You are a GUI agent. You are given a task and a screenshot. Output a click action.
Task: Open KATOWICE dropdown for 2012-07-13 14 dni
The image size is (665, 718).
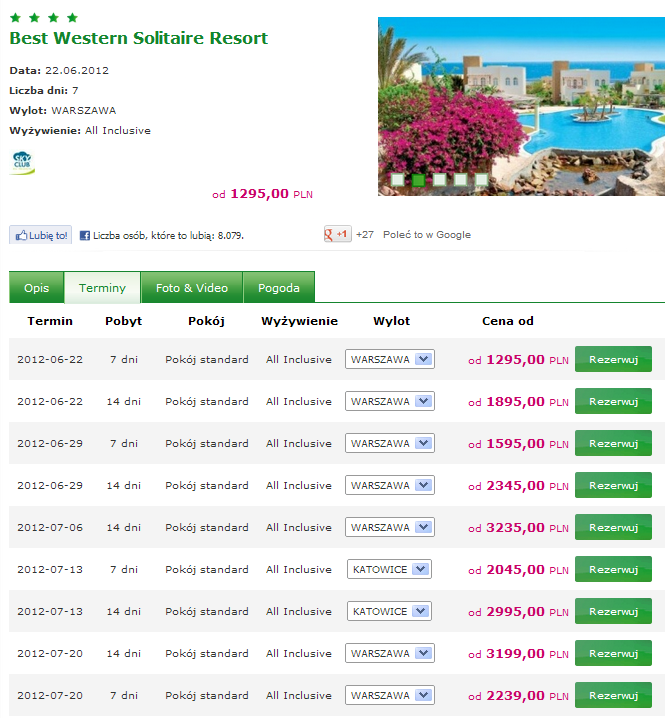(389, 611)
